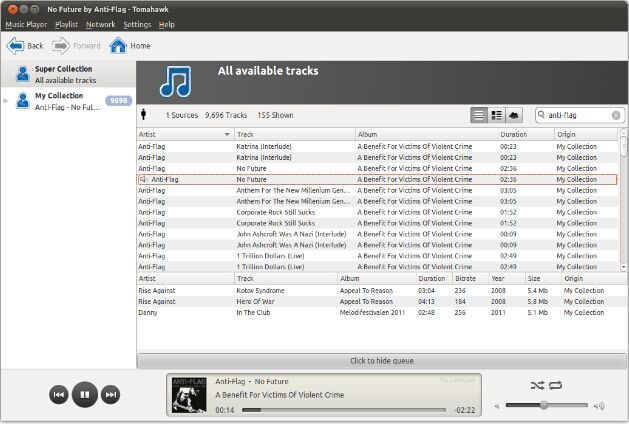Screen dimensions: 629x424
Task: Click the Track column header in upper list
Action: pyautogui.click(x=294, y=134)
